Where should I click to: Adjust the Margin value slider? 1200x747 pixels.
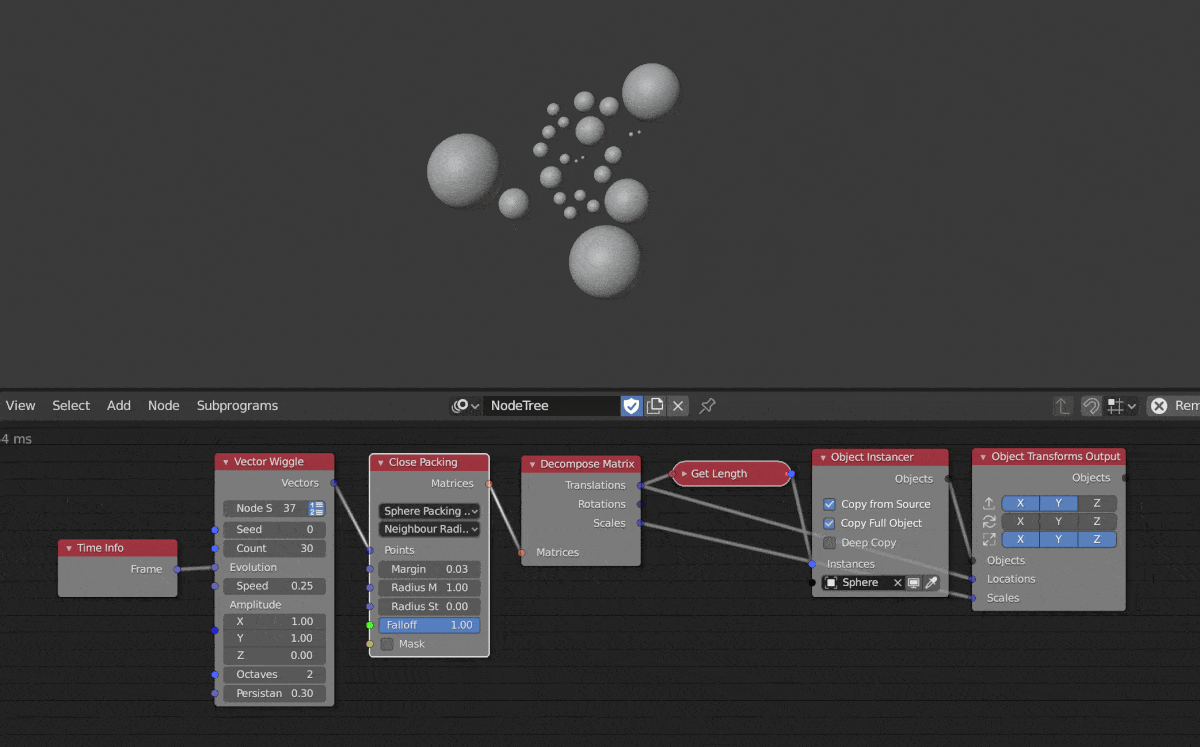pyautogui.click(x=429, y=569)
